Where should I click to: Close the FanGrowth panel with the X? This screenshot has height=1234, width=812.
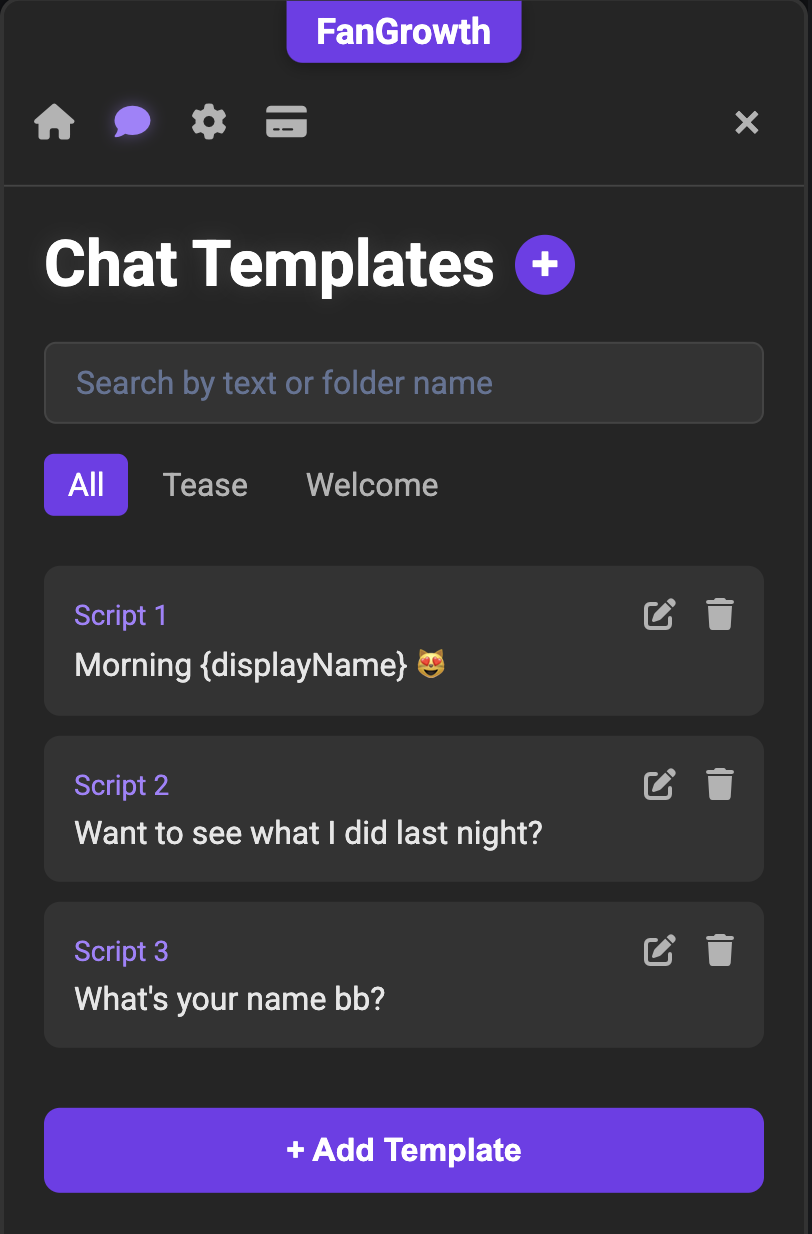[747, 123]
